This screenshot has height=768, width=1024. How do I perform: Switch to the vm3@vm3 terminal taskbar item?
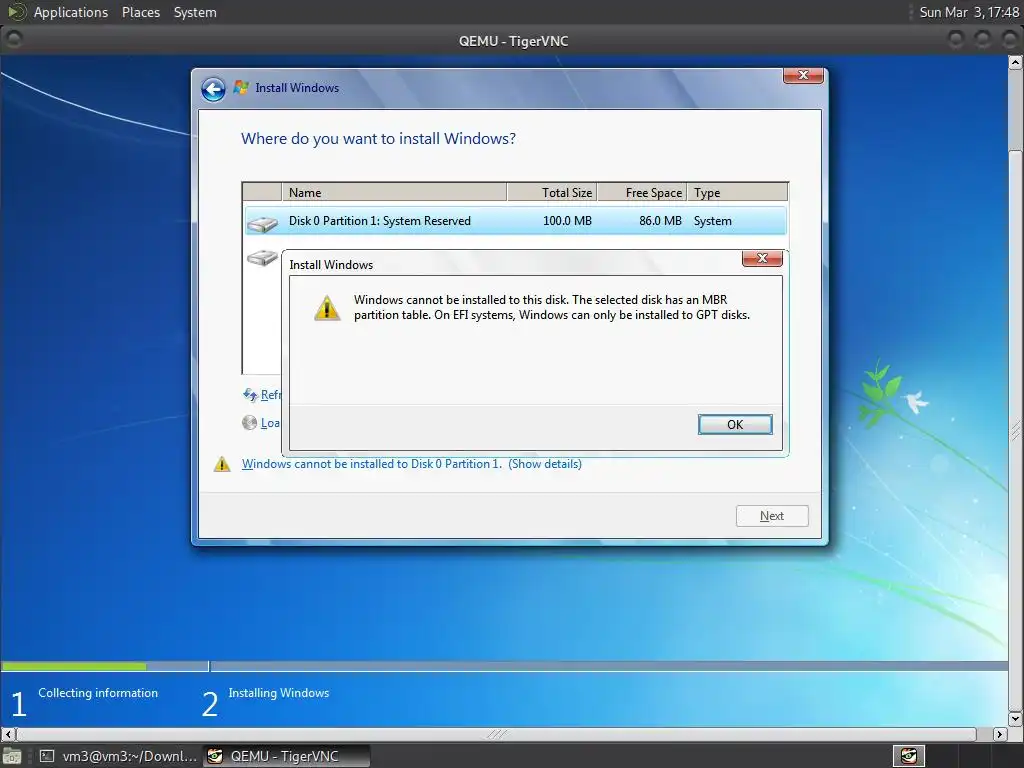[x=118, y=756]
